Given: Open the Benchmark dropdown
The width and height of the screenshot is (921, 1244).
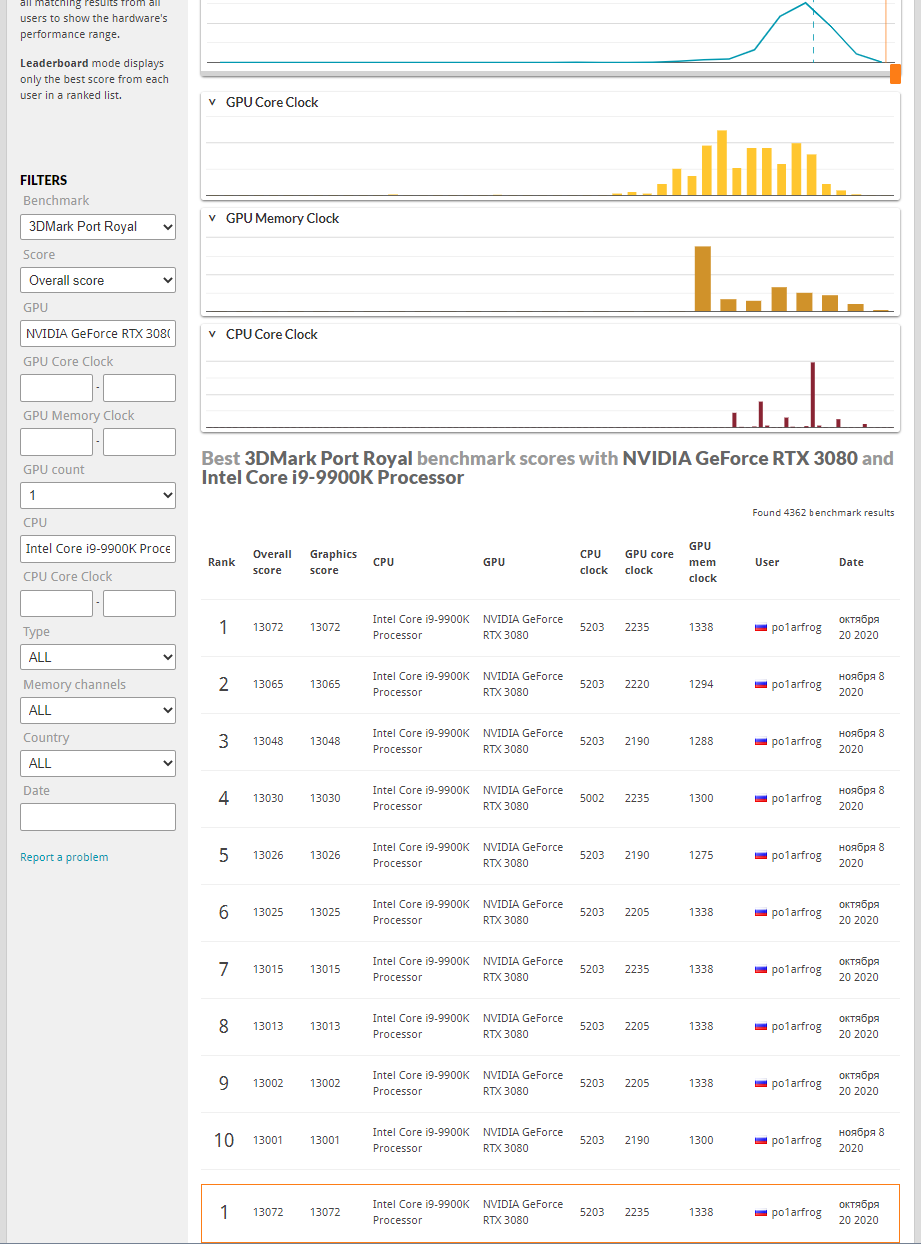Looking at the screenshot, I should [x=98, y=227].
